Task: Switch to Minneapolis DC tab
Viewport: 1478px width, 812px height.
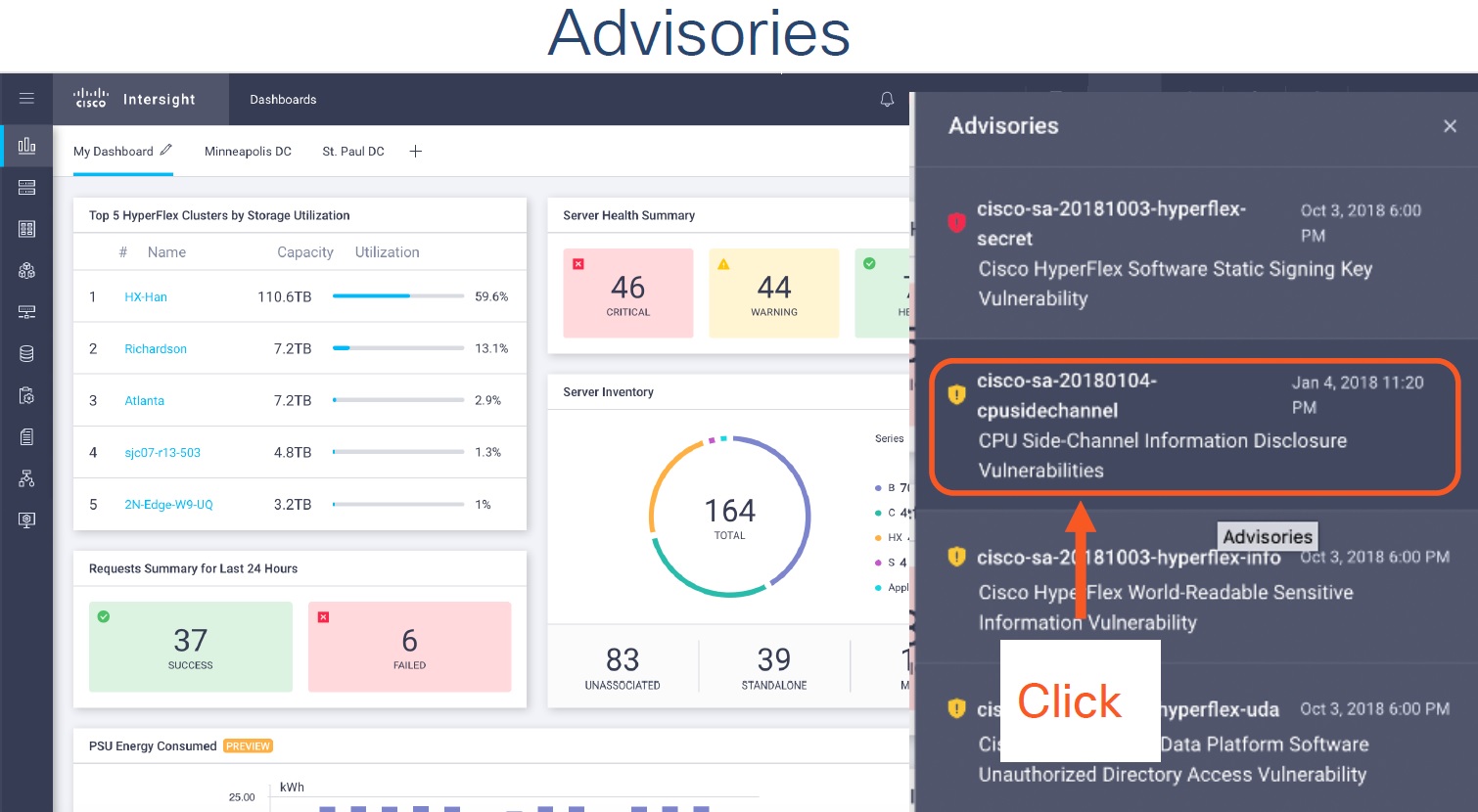Action: 248,151
